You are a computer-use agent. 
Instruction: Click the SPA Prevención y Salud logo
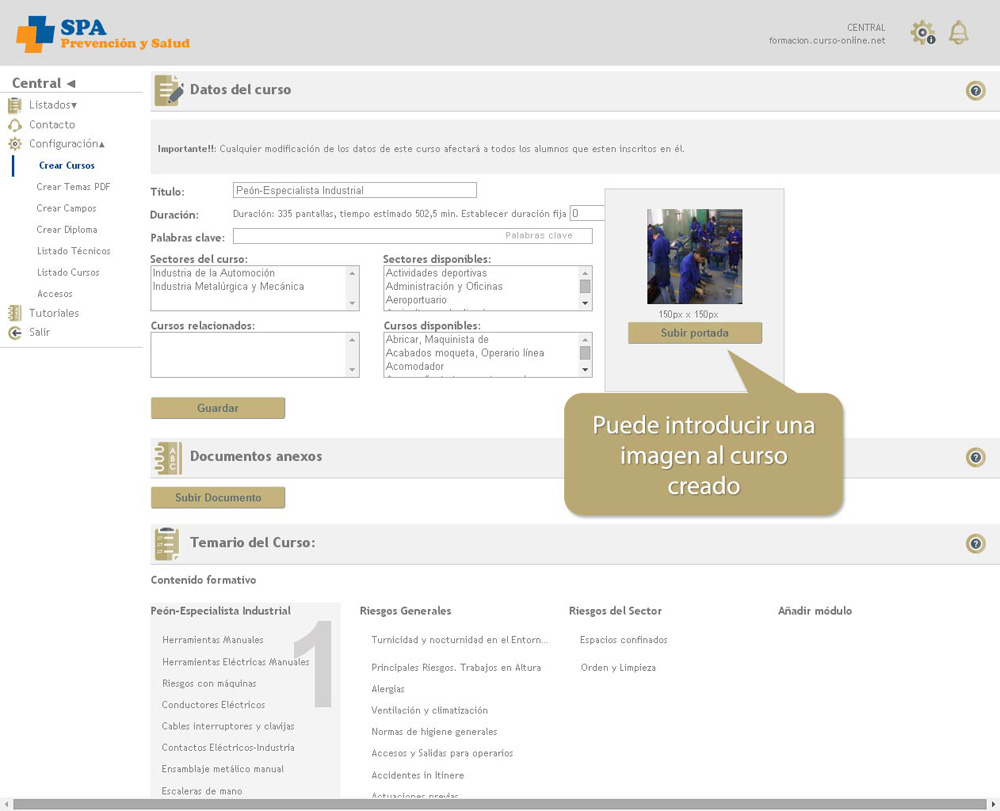click(103, 34)
